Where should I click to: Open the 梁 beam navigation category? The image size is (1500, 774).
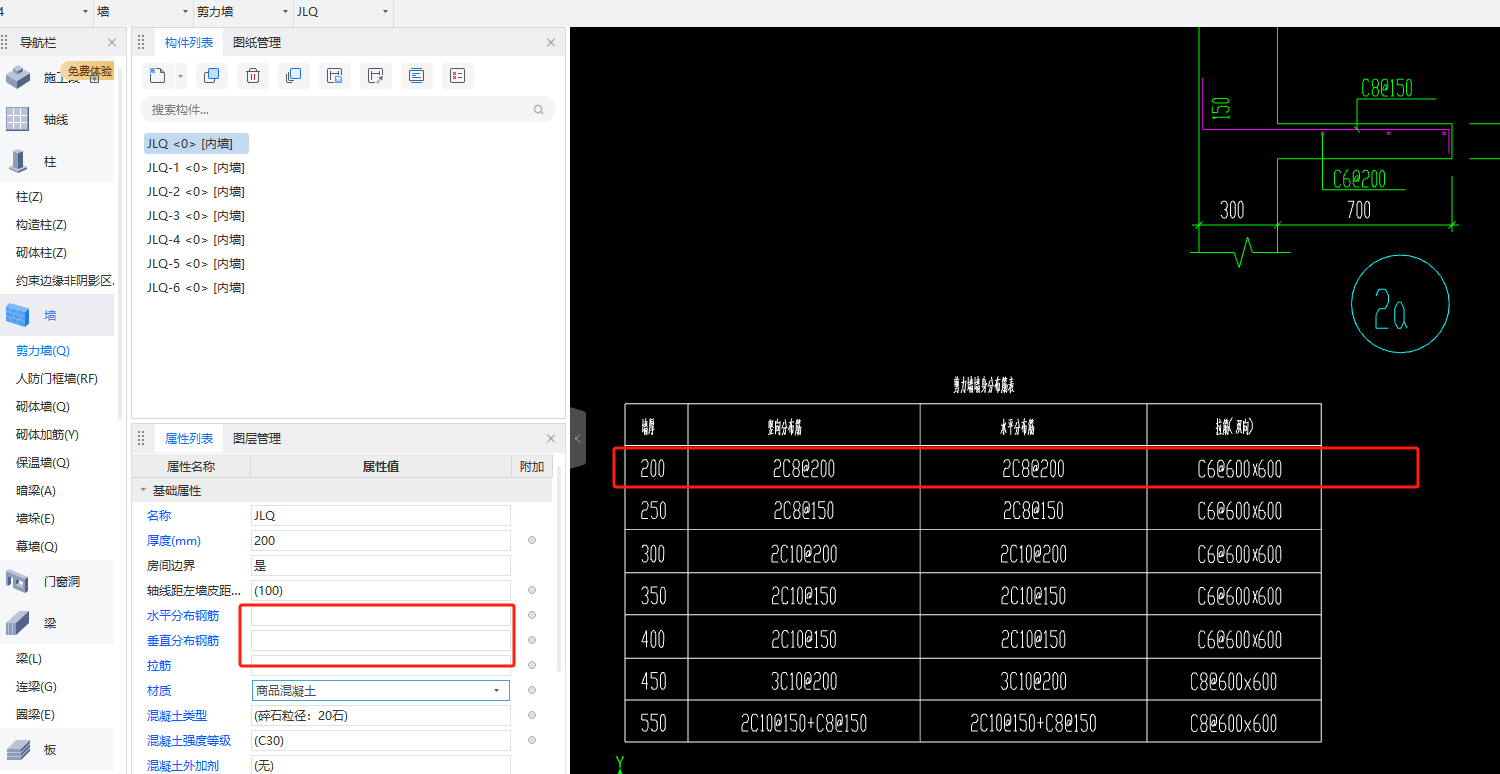[58, 624]
